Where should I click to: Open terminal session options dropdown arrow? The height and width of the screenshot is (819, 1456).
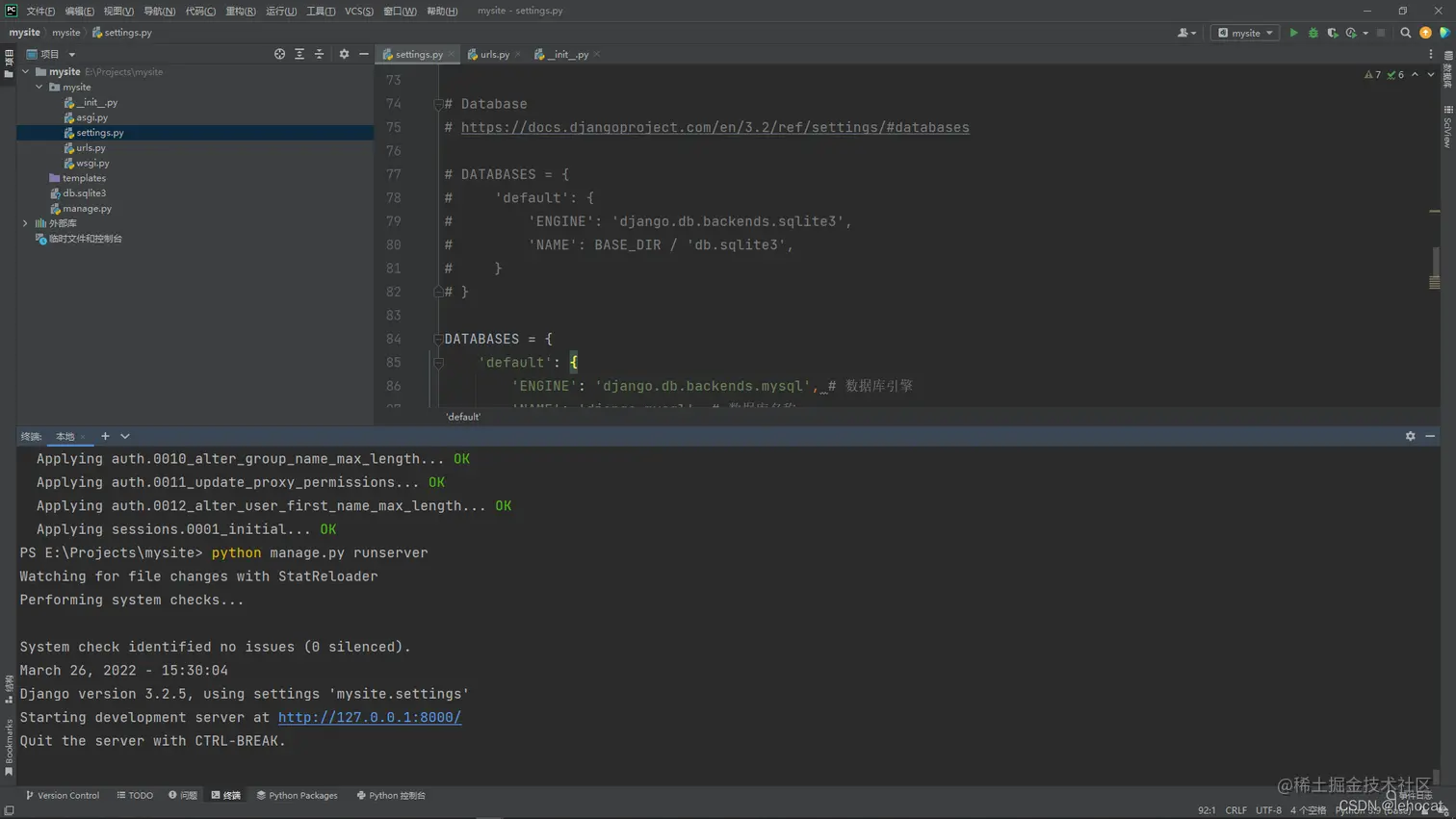tap(125, 436)
